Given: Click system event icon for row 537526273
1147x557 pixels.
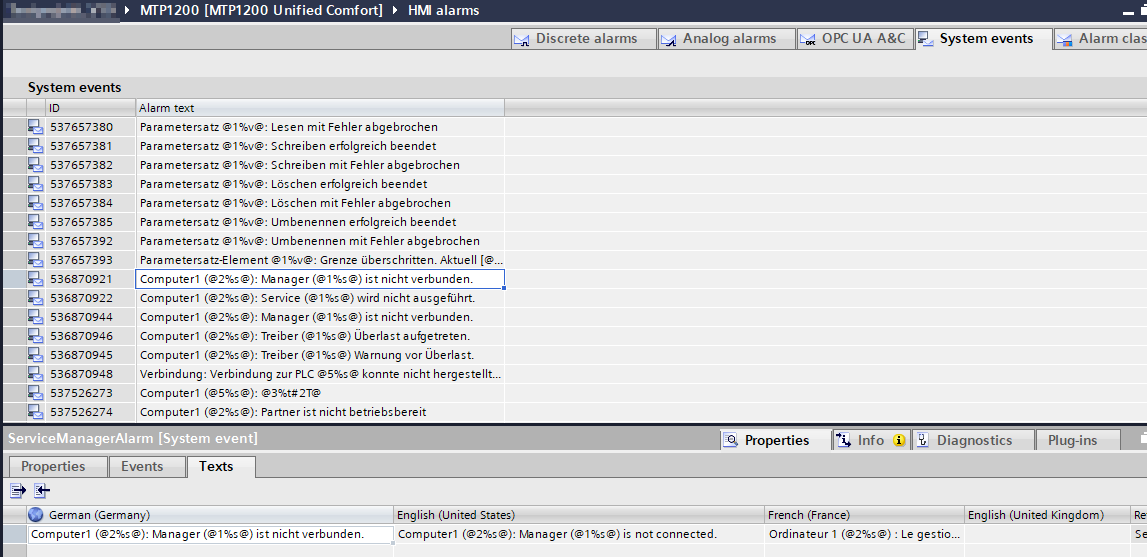Looking at the screenshot, I should coord(35,393).
